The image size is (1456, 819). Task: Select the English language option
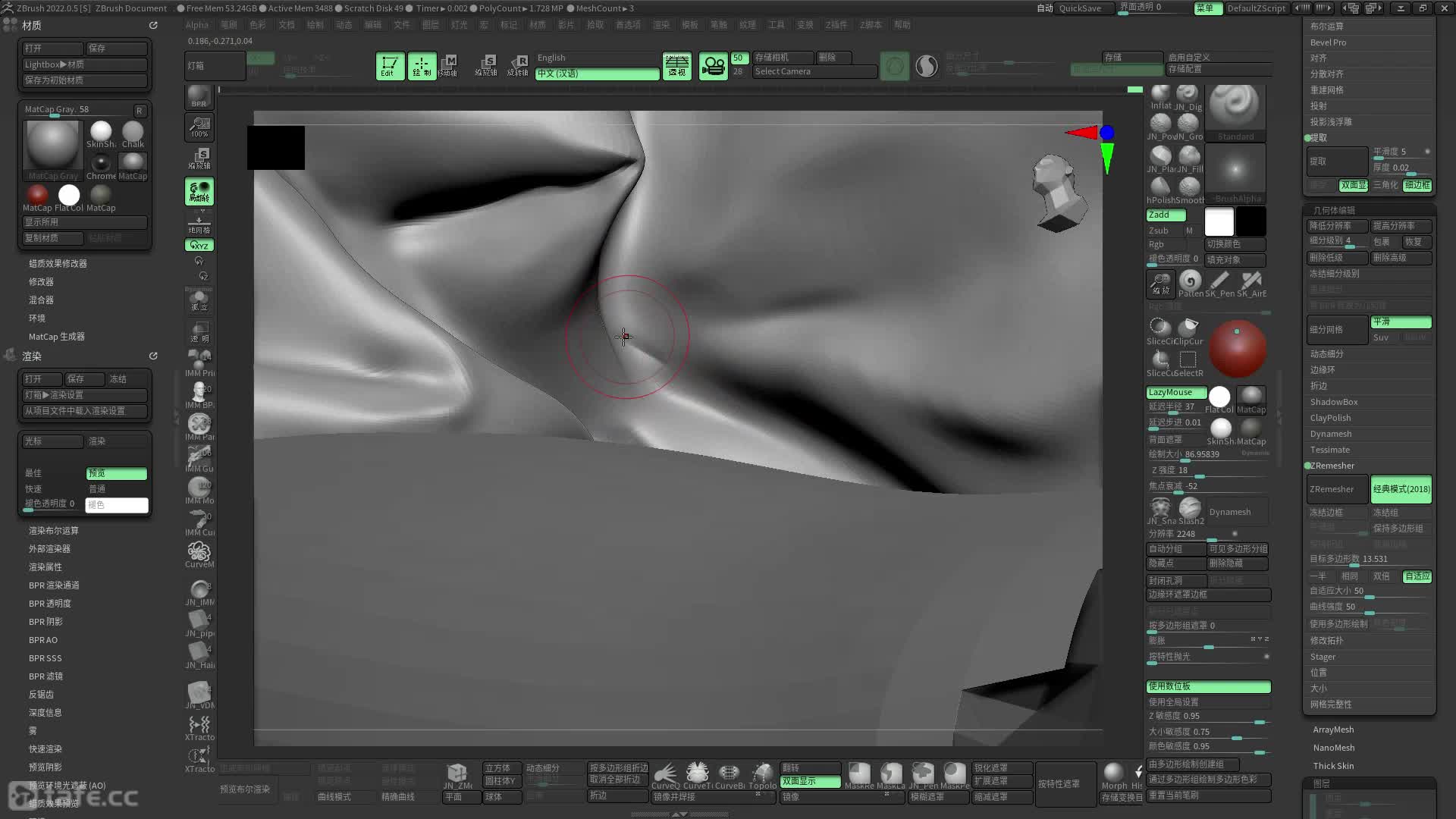597,58
